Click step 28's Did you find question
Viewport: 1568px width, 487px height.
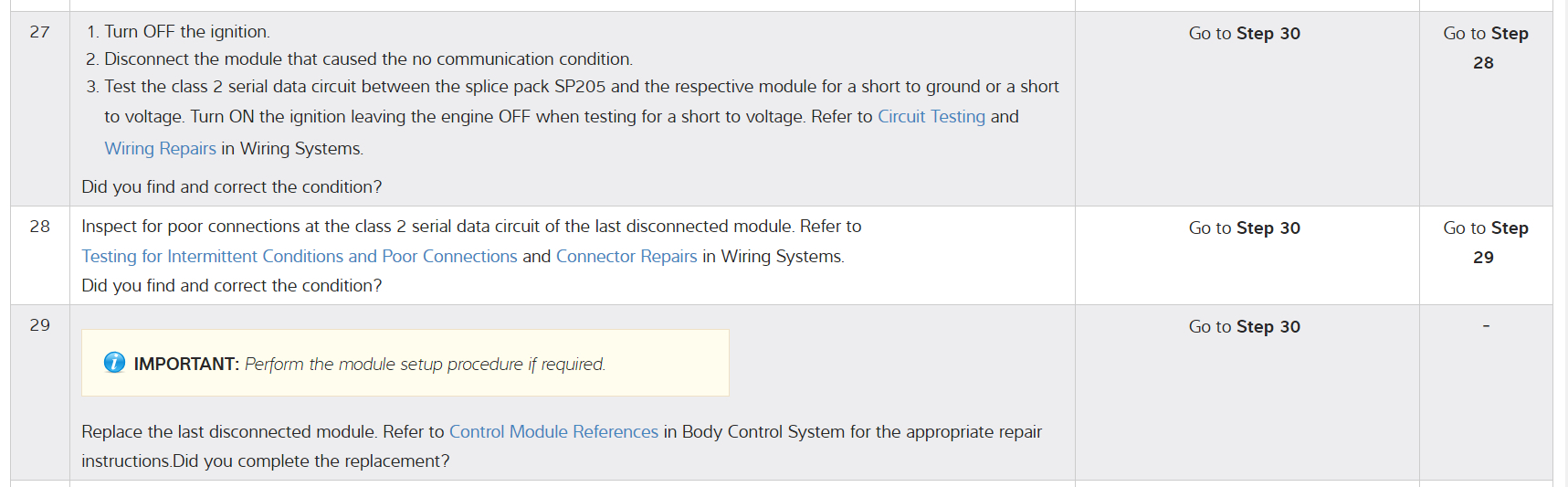point(231,286)
